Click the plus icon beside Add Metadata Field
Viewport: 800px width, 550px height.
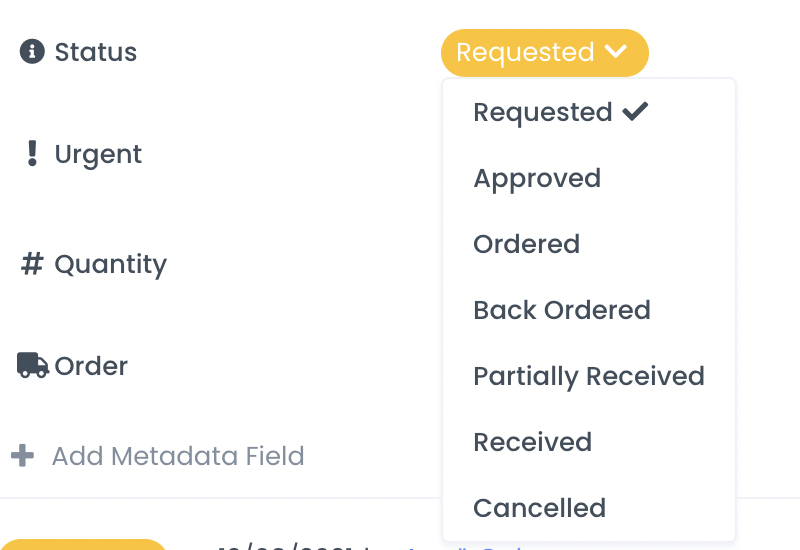point(22,456)
